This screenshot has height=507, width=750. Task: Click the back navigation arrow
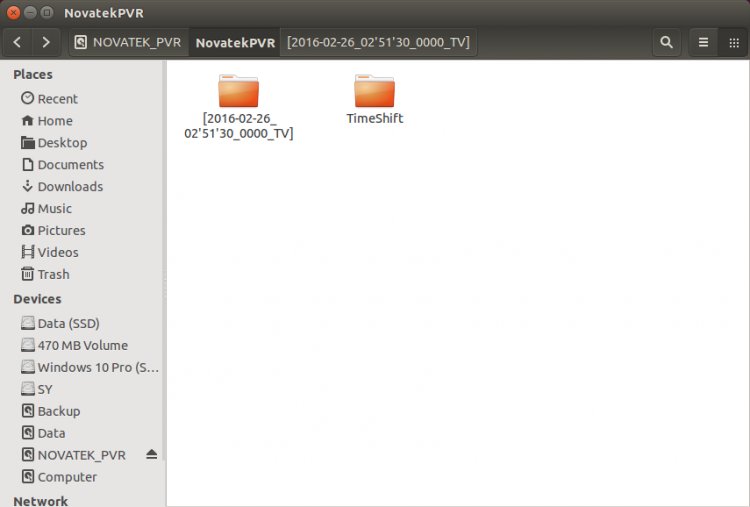pos(19,42)
